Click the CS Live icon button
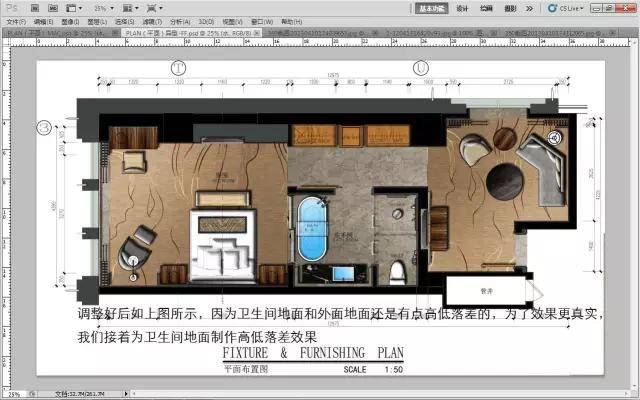Screen dimensions: 640x400 tap(565, 7)
